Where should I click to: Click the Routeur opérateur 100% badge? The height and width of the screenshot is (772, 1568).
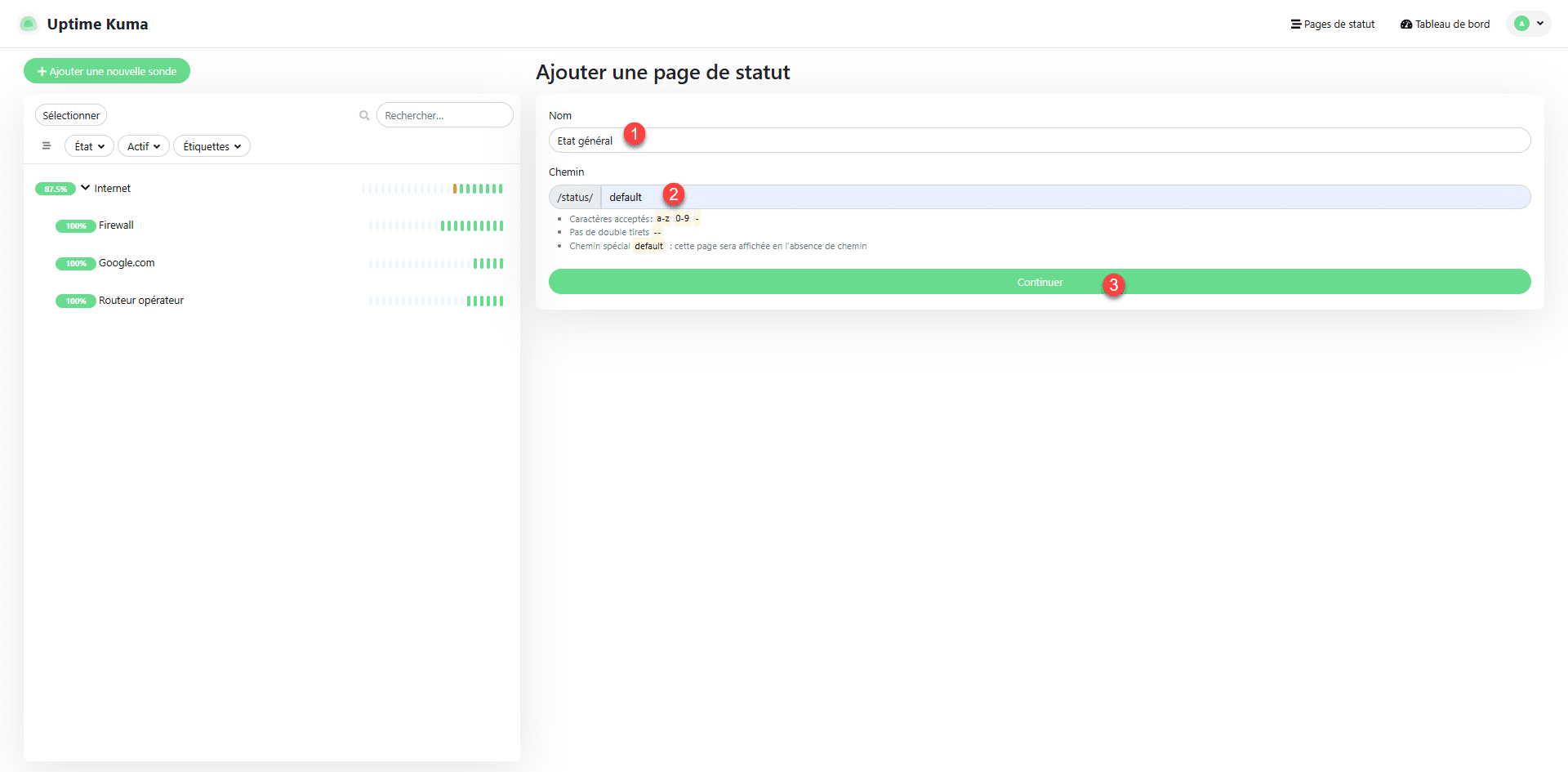point(75,301)
